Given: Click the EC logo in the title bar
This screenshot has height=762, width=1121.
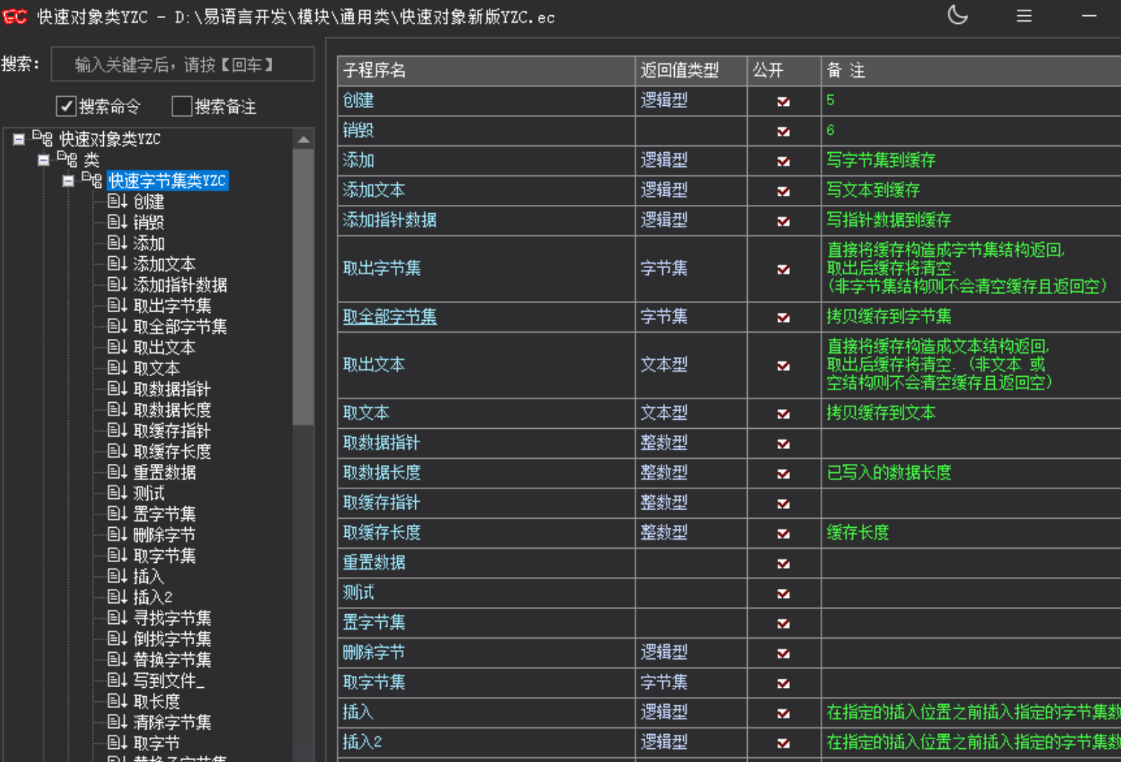Looking at the screenshot, I should (16, 16).
